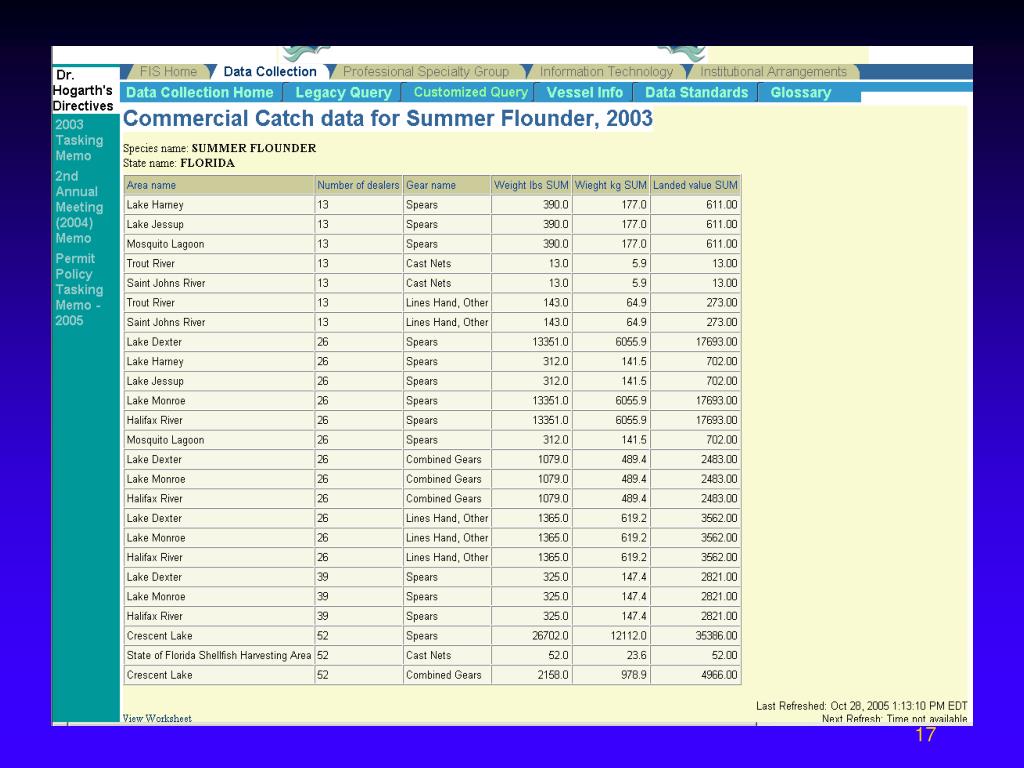Click Lake Harney in the 13 dealers row

pyautogui.click(x=219, y=205)
